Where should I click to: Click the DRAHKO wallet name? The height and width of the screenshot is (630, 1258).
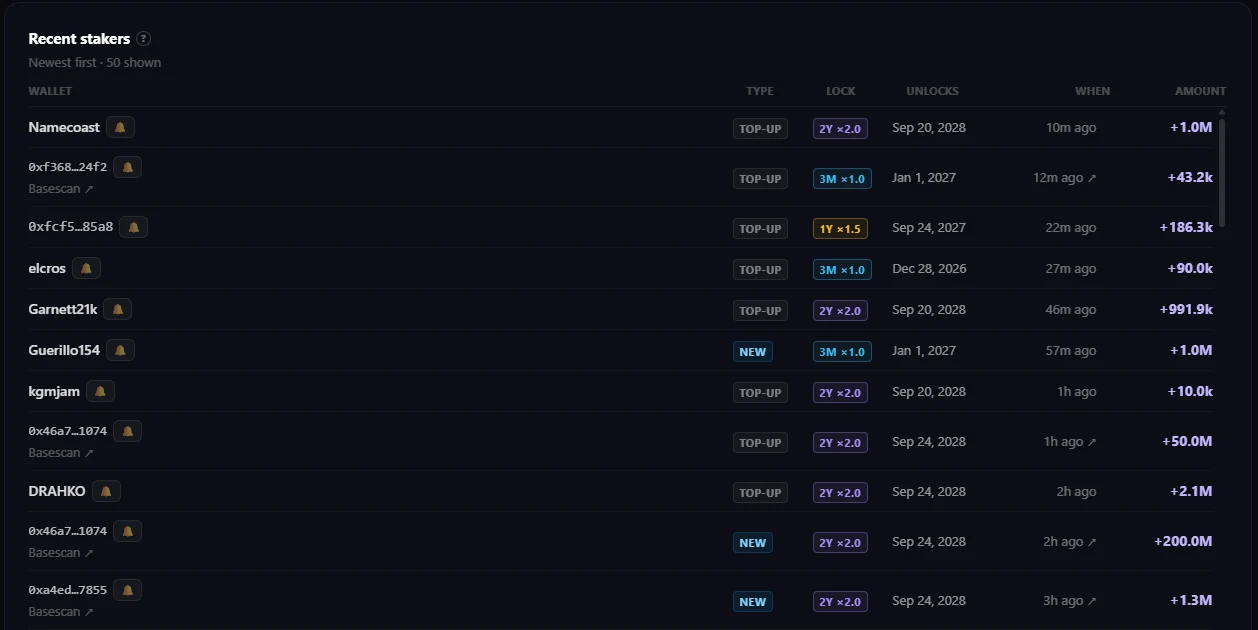[x=57, y=492]
